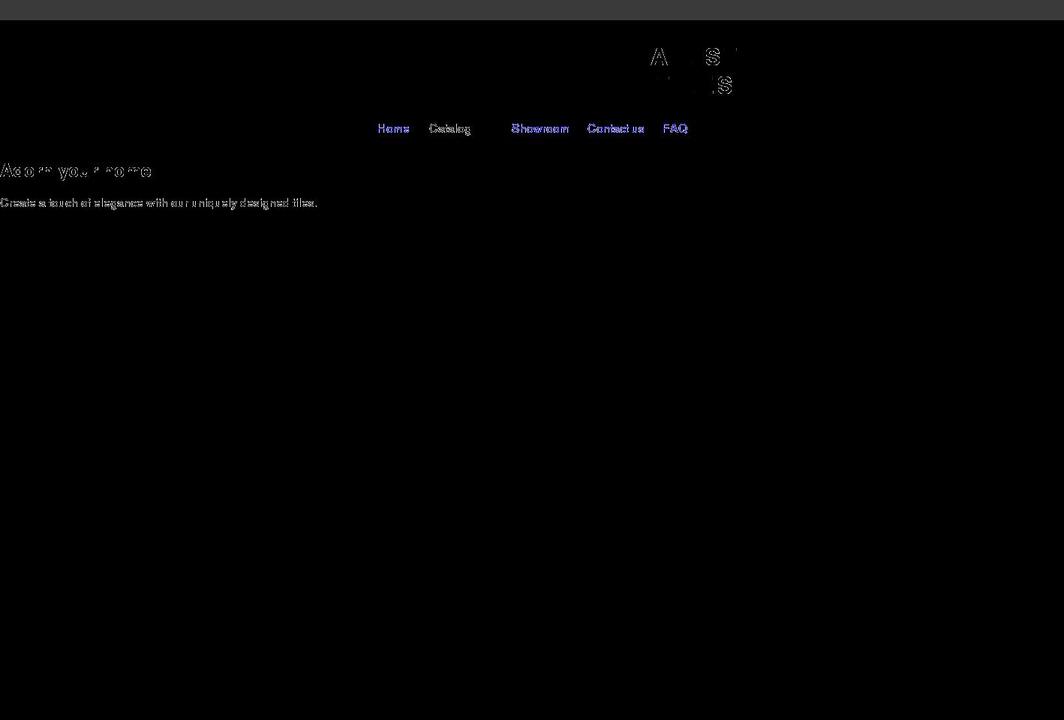Image resolution: width=1064 pixels, height=720 pixels.
Task: Open the Catalog menu item
Action: pyautogui.click(x=449, y=128)
